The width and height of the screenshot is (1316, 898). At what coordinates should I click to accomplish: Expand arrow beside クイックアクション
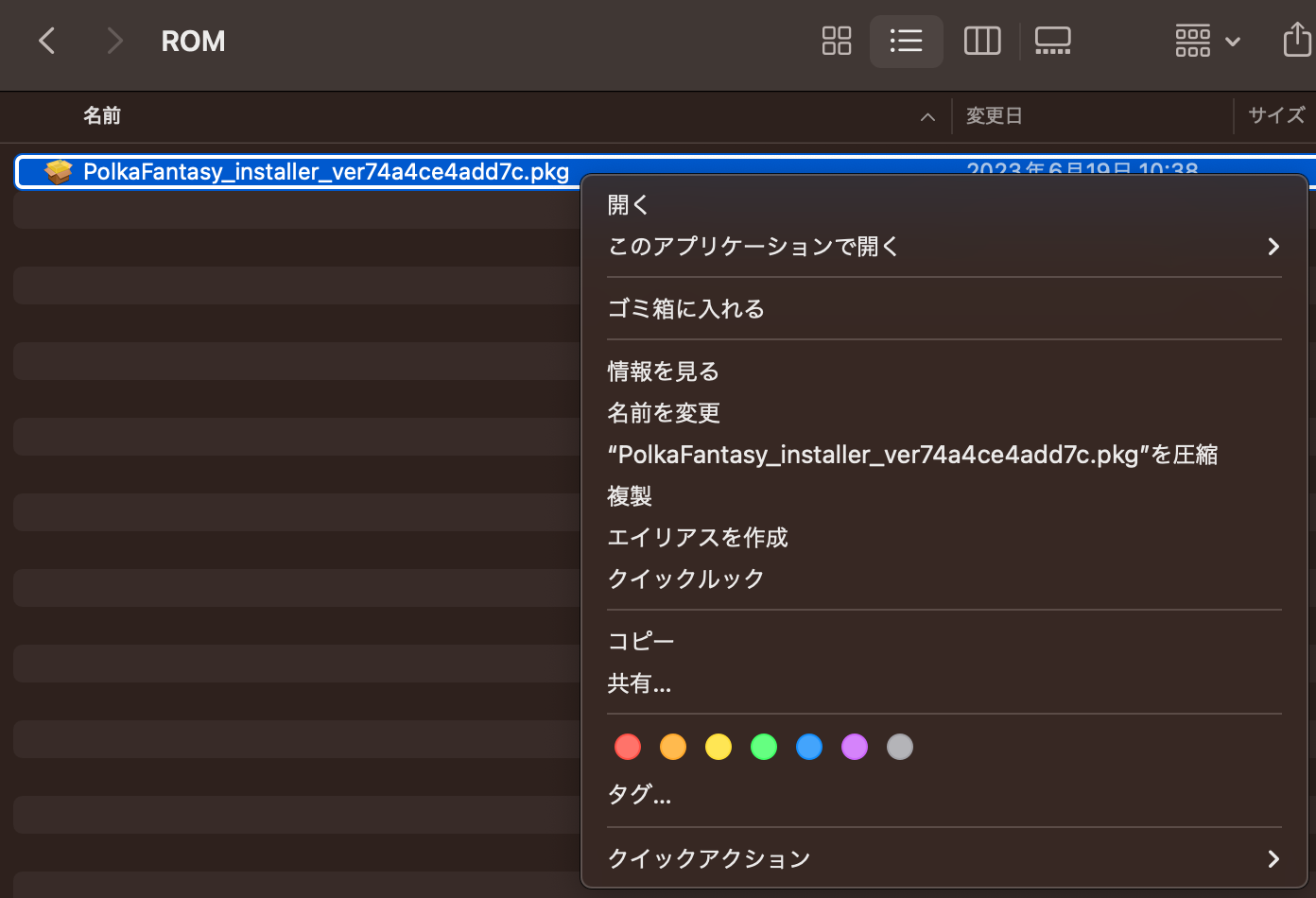[x=1273, y=858]
